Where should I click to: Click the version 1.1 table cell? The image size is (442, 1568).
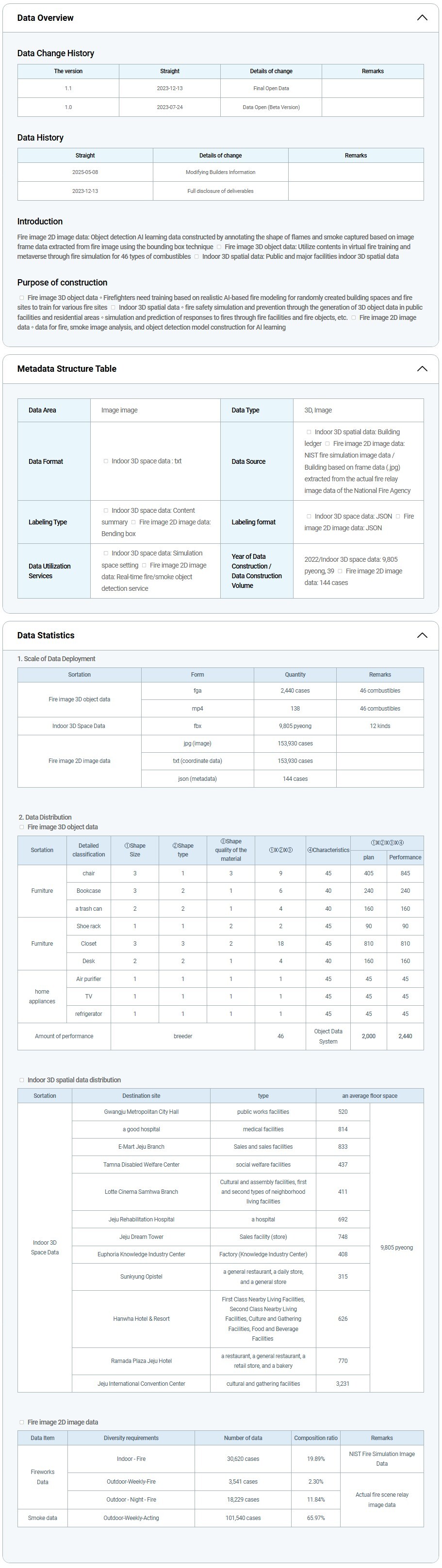(x=68, y=88)
